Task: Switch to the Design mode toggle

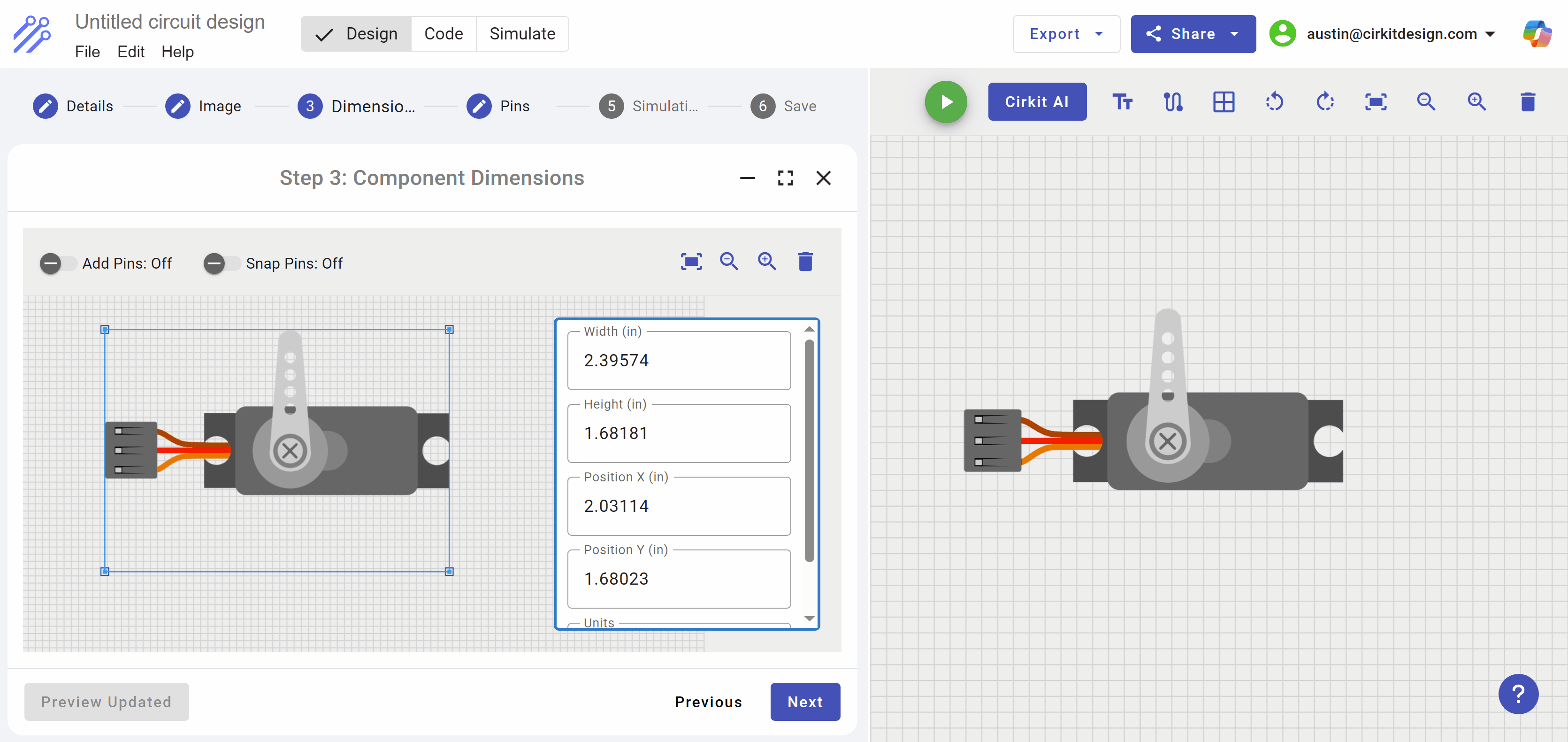Action: [356, 33]
